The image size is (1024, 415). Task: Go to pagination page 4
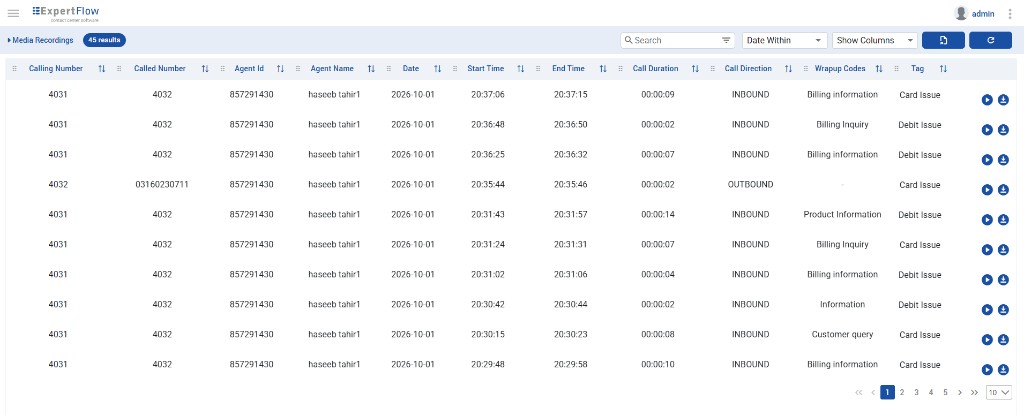click(931, 392)
